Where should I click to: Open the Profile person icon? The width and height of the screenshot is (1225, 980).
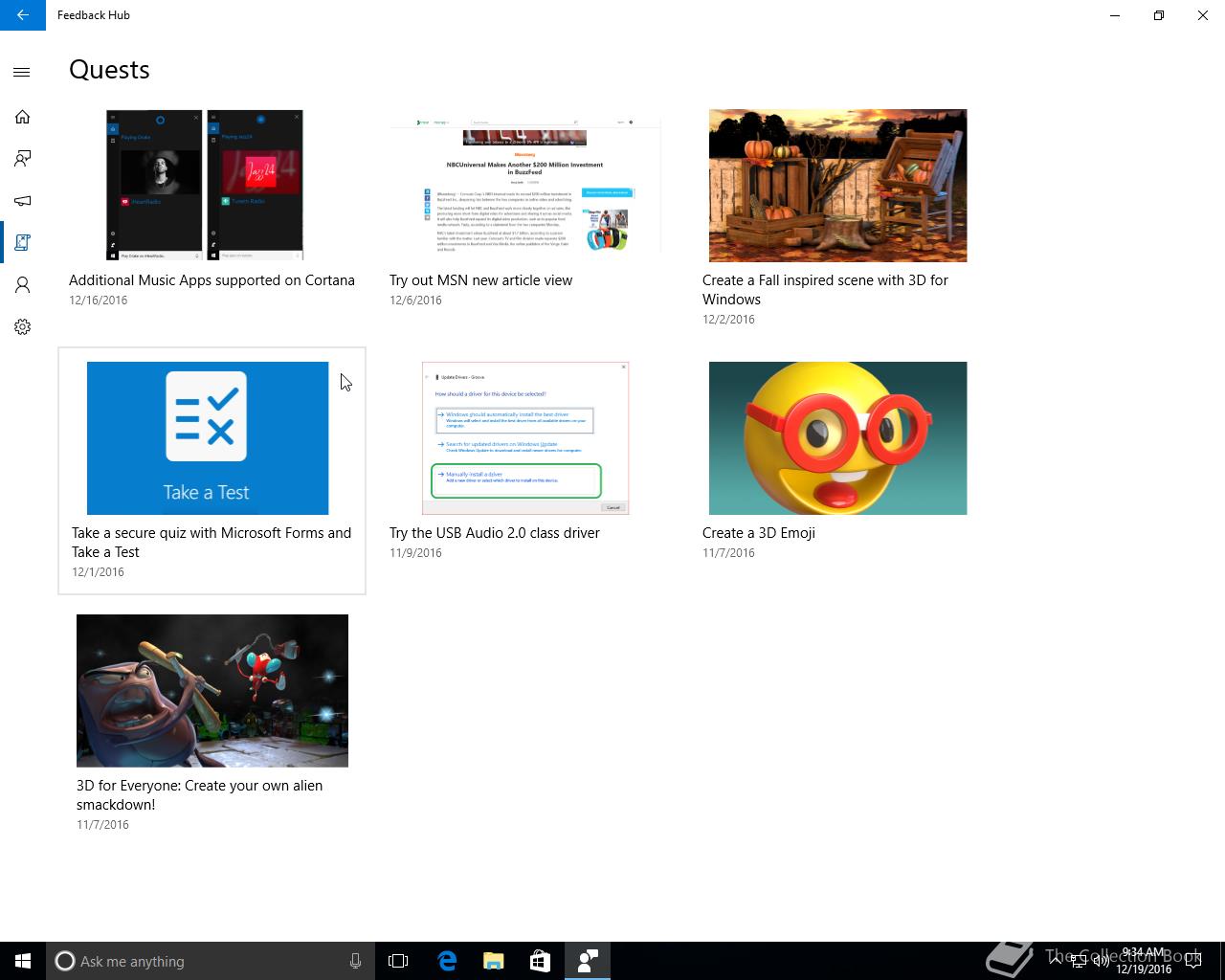[22, 285]
